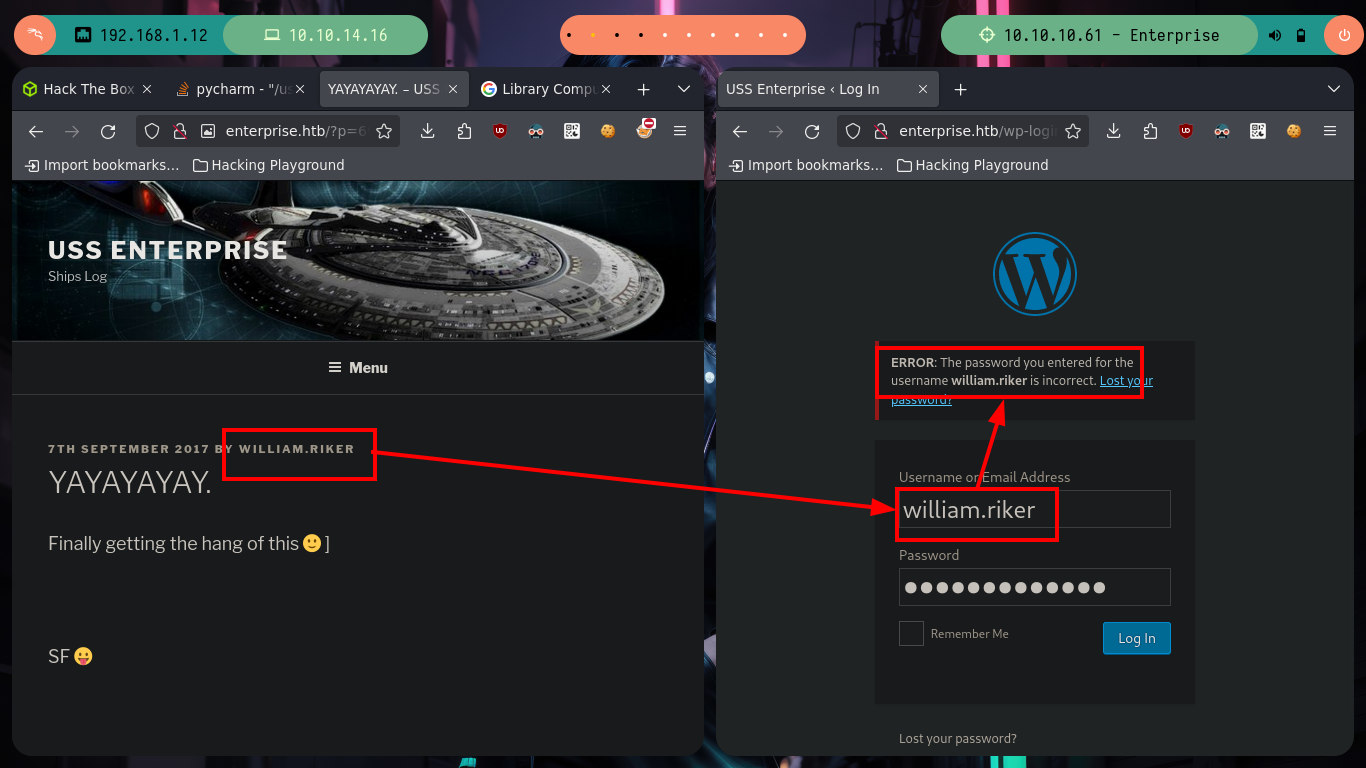Switch to the Hack The Box tab
The width and height of the screenshot is (1366, 768).
pyautogui.click(x=89, y=89)
